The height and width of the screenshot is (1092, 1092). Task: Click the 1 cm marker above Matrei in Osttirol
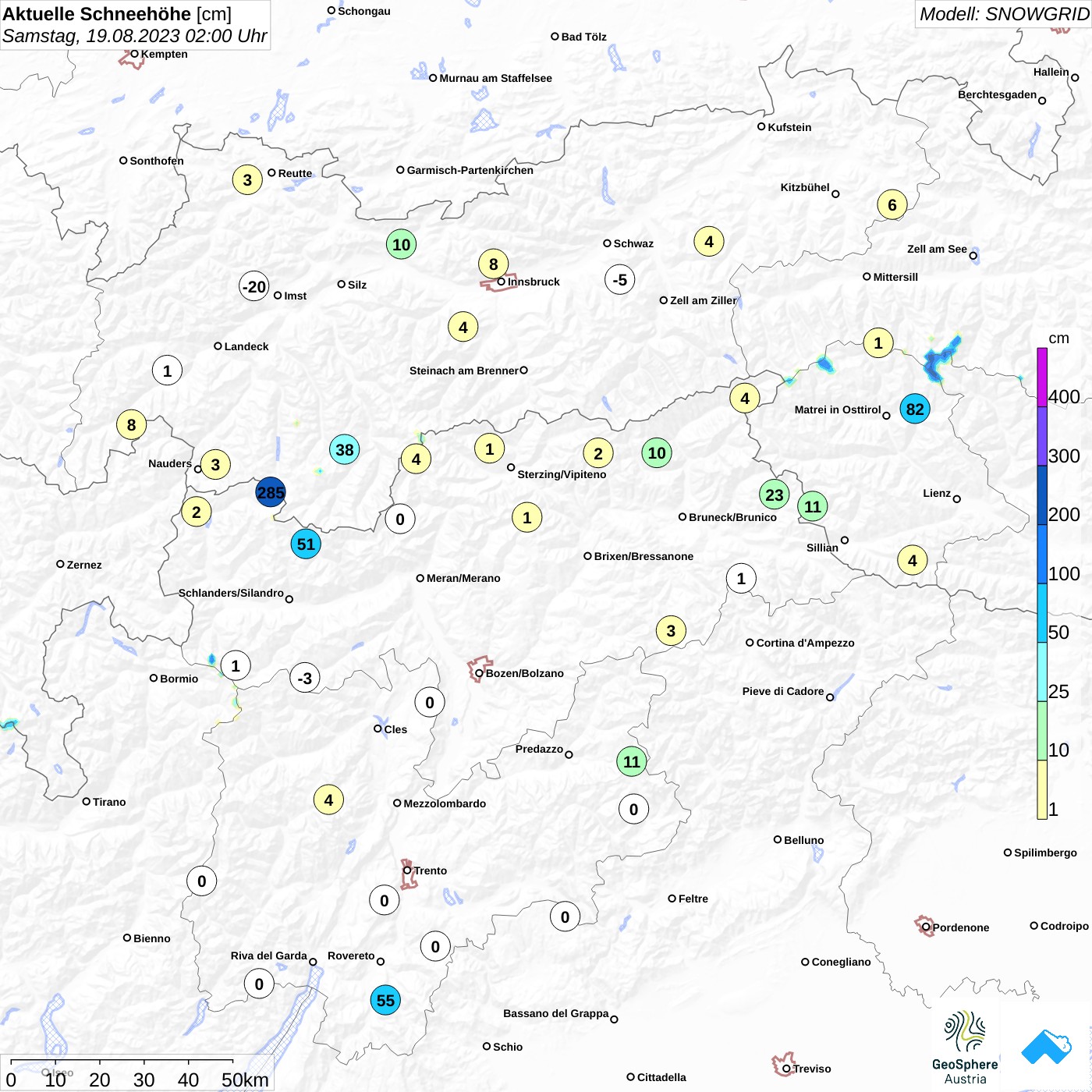pyautogui.click(x=878, y=342)
